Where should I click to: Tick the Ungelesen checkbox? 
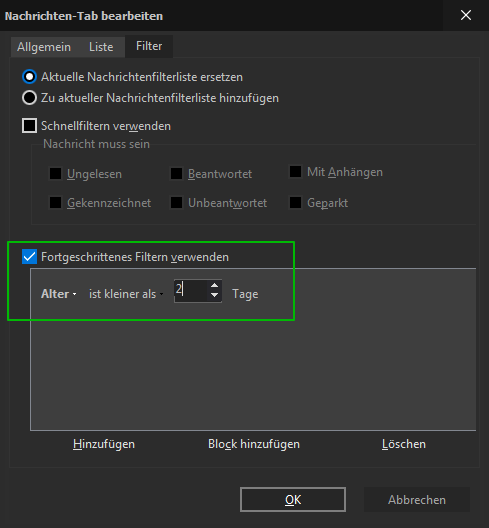pos(55,174)
